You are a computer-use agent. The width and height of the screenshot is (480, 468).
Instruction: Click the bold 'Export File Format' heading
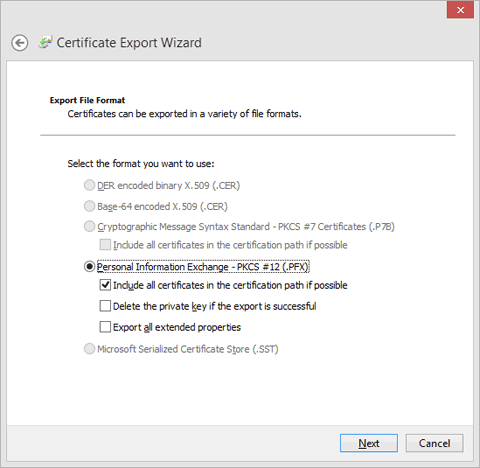(87, 100)
